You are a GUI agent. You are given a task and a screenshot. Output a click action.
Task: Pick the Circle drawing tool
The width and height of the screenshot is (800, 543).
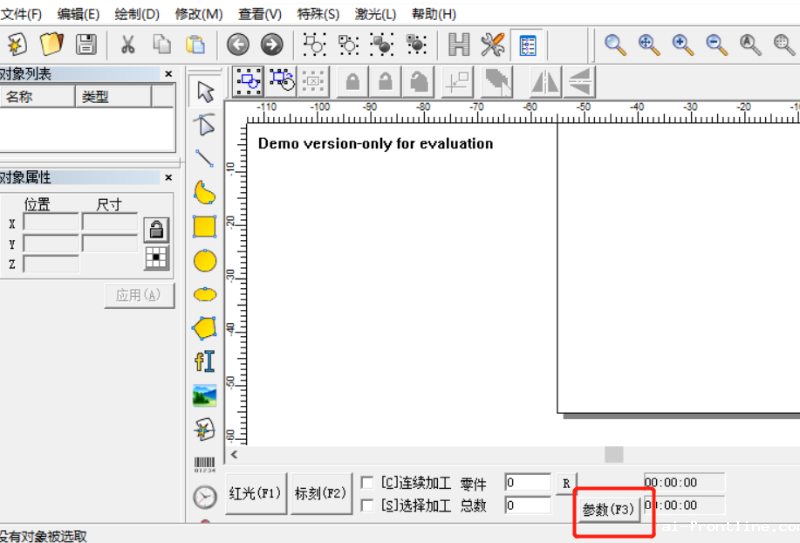click(x=205, y=260)
